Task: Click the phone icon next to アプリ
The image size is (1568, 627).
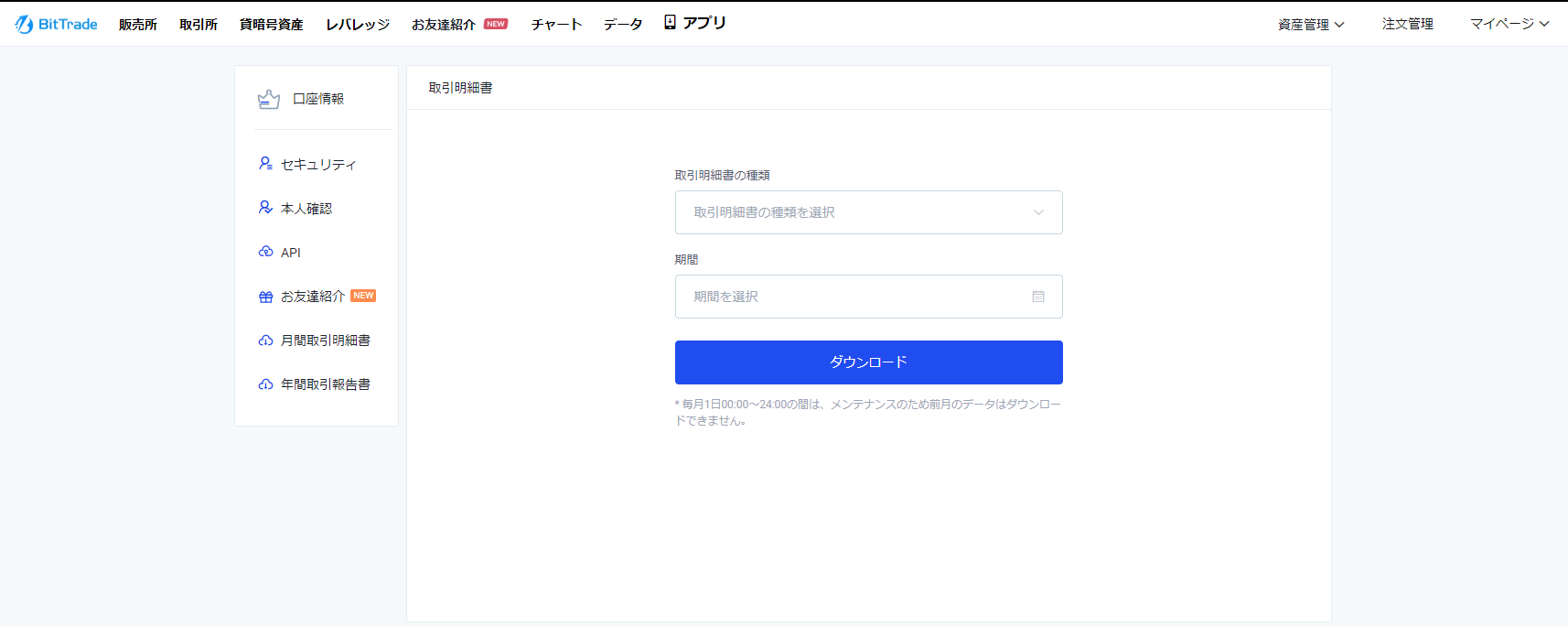Action: [x=670, y=23]
